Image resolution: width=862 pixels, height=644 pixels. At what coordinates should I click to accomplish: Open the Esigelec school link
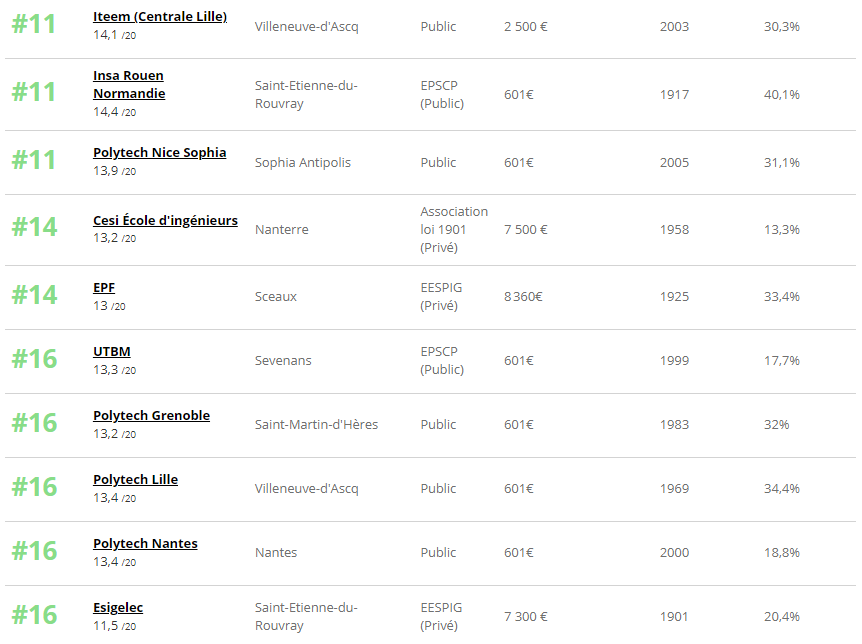tap(118, 608)
